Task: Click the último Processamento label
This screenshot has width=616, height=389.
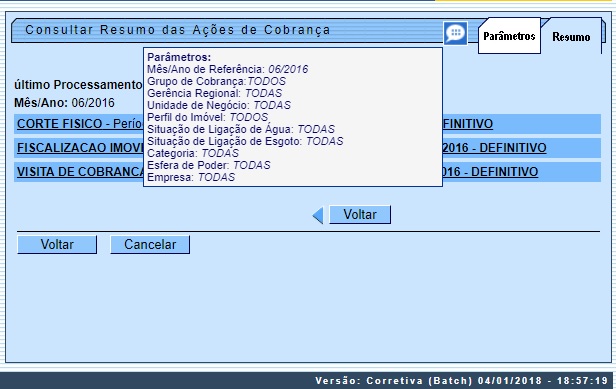Action: pyautogui.click(x=78, y=85)
